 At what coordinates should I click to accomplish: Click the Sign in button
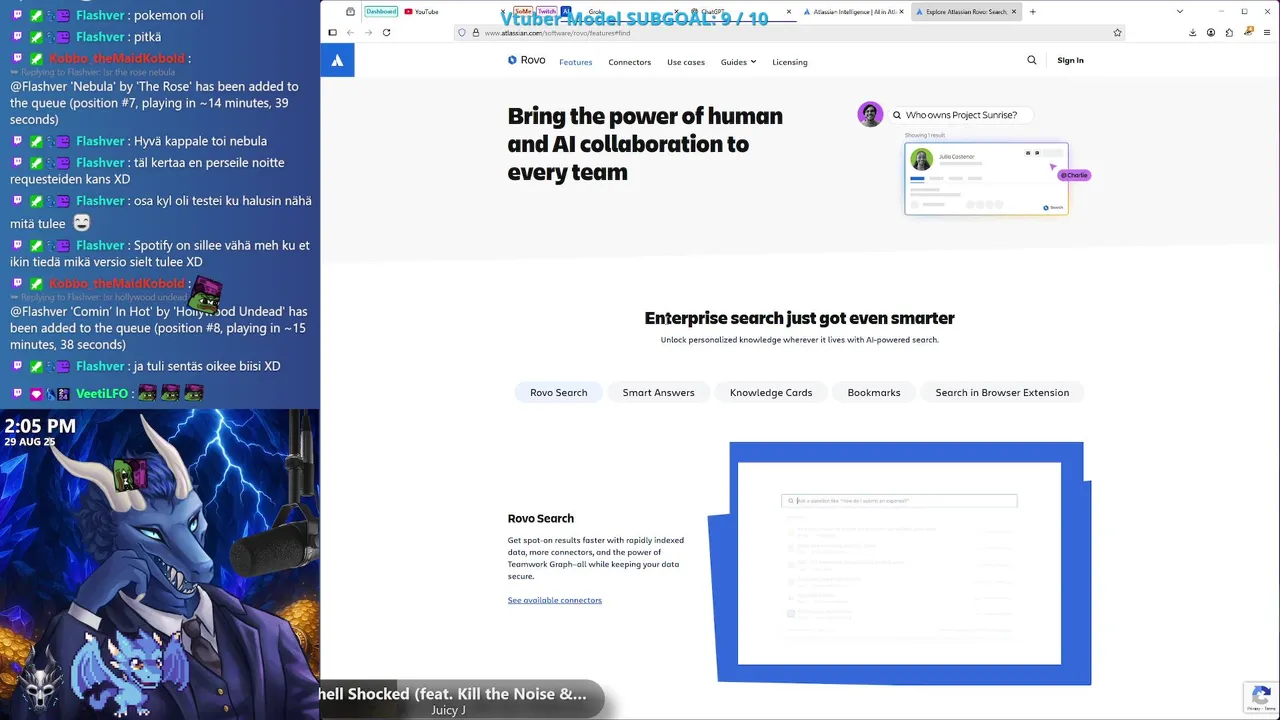pos(1070,60)
